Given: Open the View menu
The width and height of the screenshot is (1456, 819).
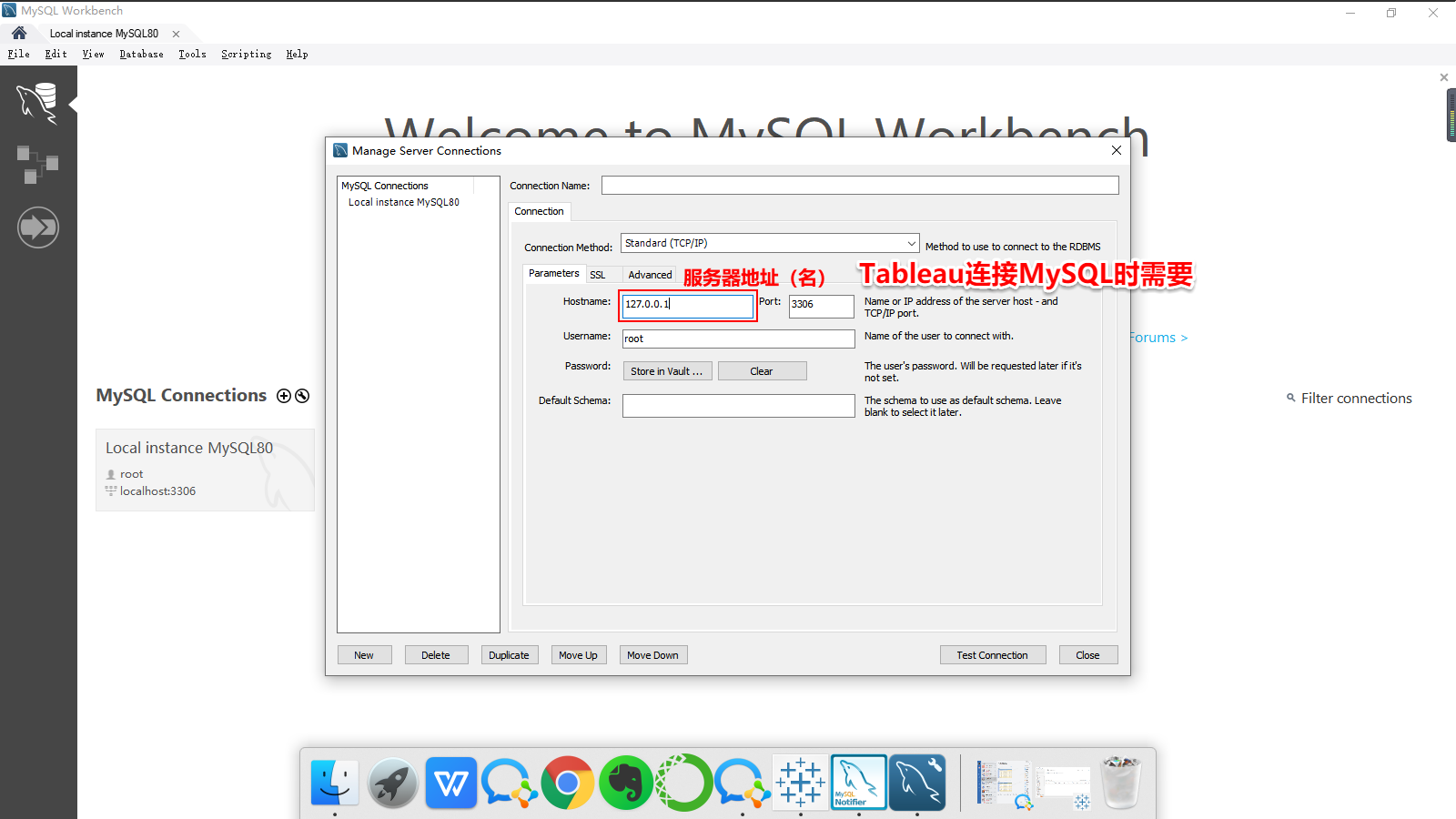Looking at the screenshot, I should pyautogui.click(x=94, y=55).
